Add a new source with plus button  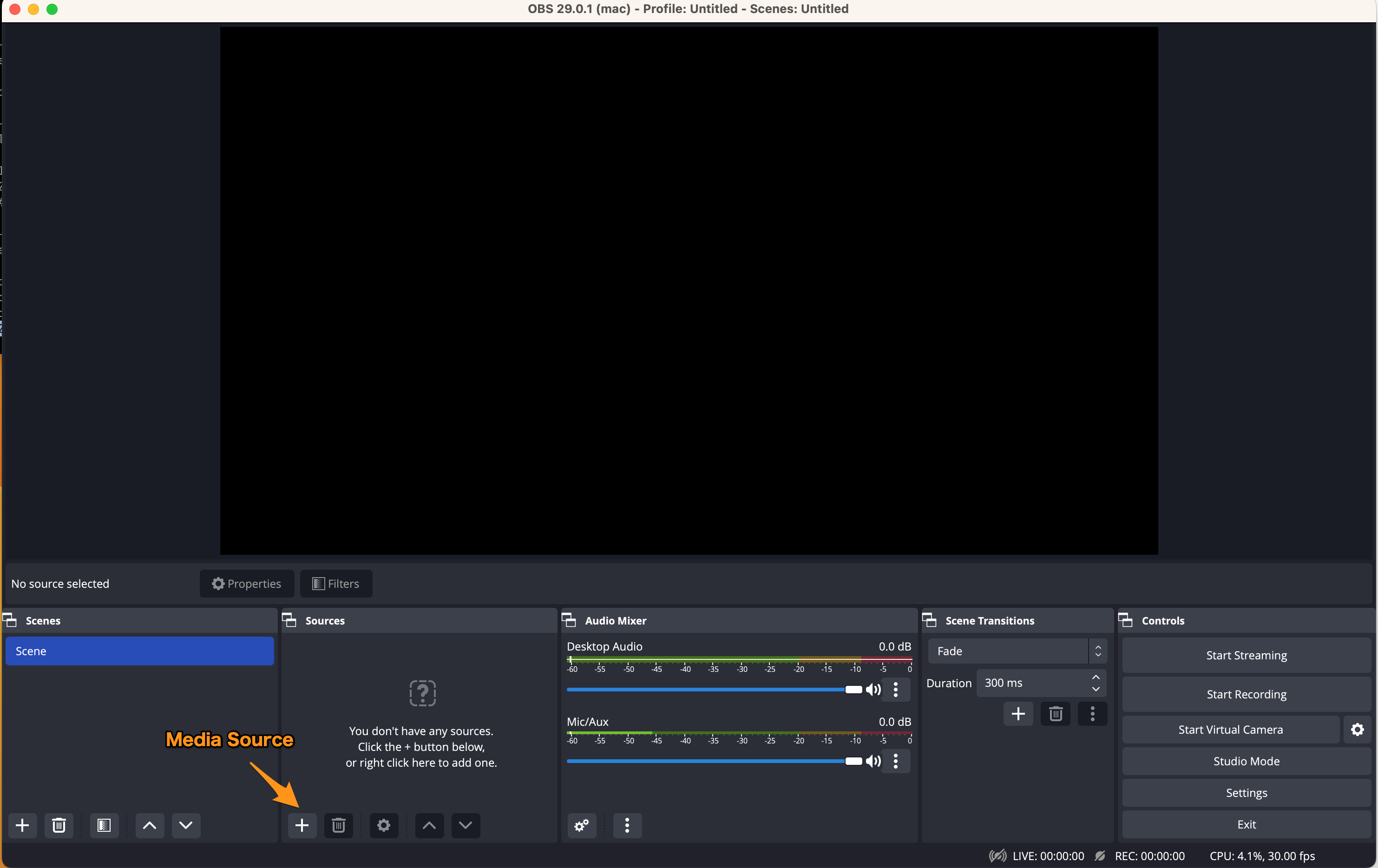click(x=302, y=825)
